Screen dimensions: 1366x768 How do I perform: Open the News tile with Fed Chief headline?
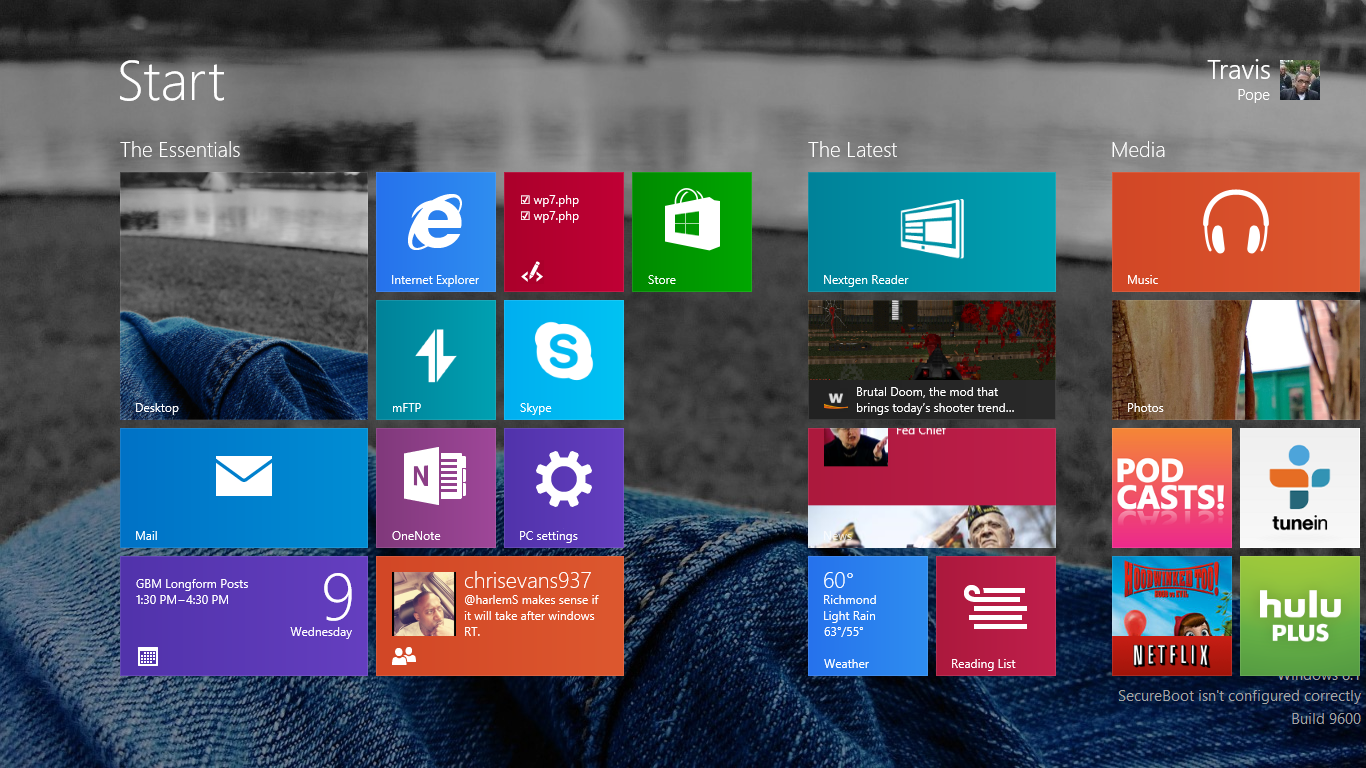pyautogui.click(x=932, y=488)
